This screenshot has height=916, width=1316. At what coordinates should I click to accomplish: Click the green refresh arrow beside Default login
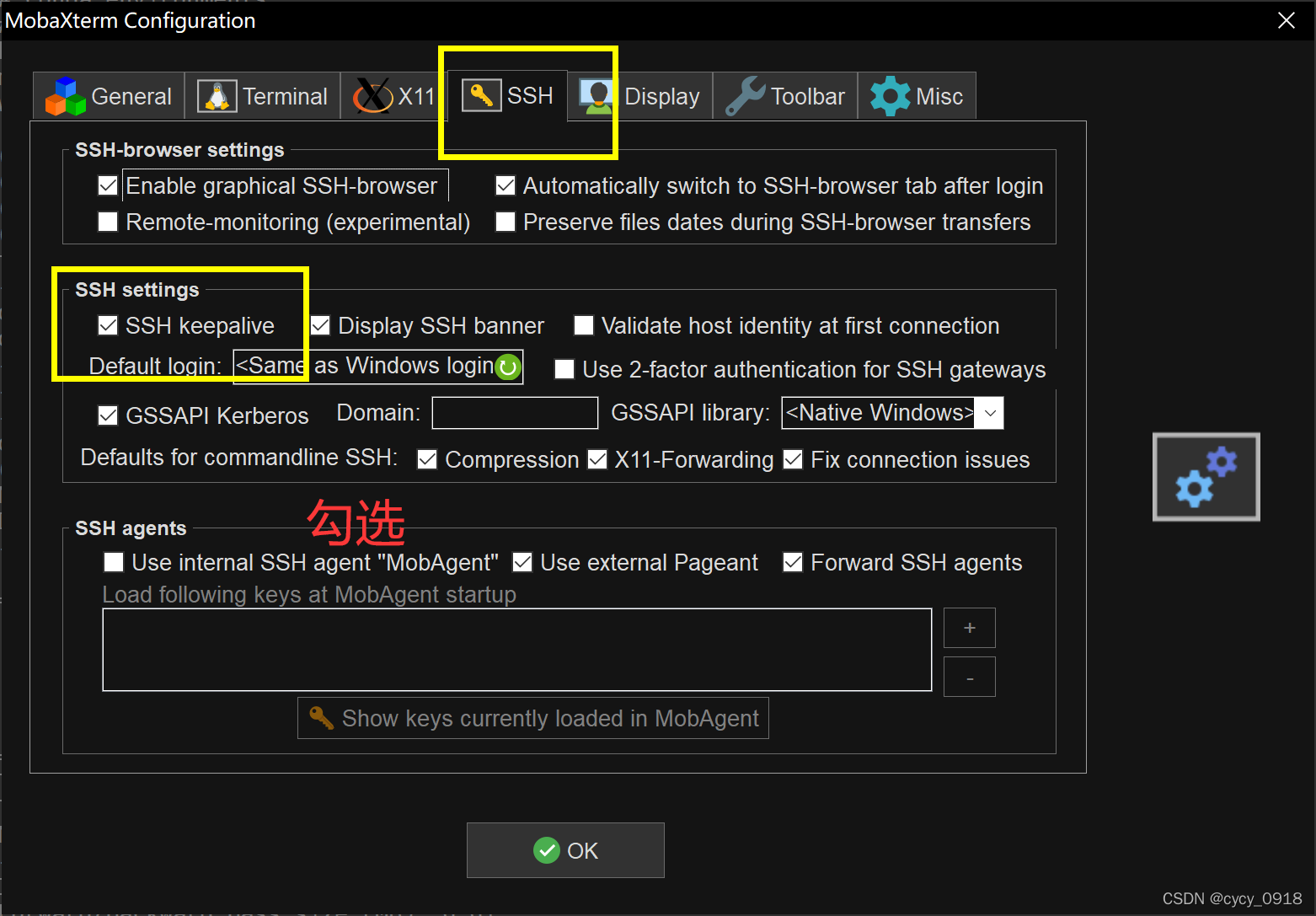(508, 367)
